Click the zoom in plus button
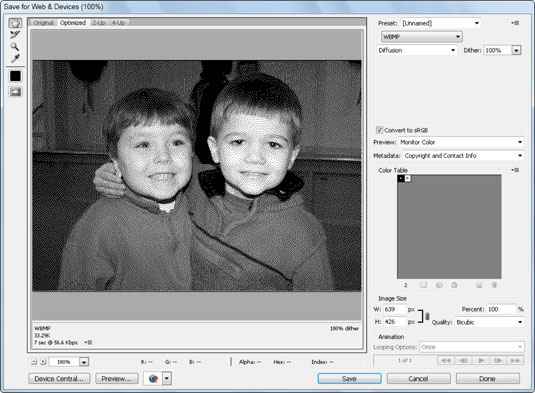 click(x=43, y=362)
